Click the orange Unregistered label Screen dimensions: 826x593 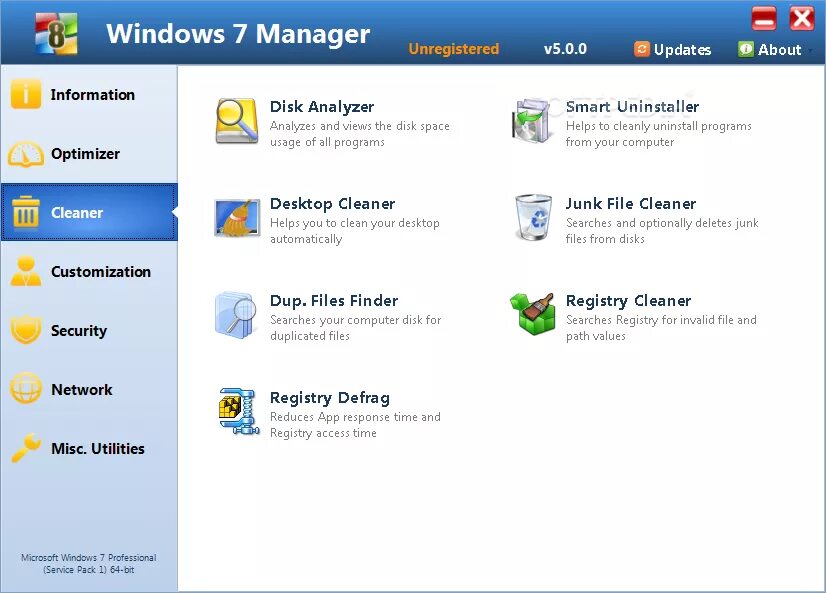pyautogui.click(x=454, y=49)
